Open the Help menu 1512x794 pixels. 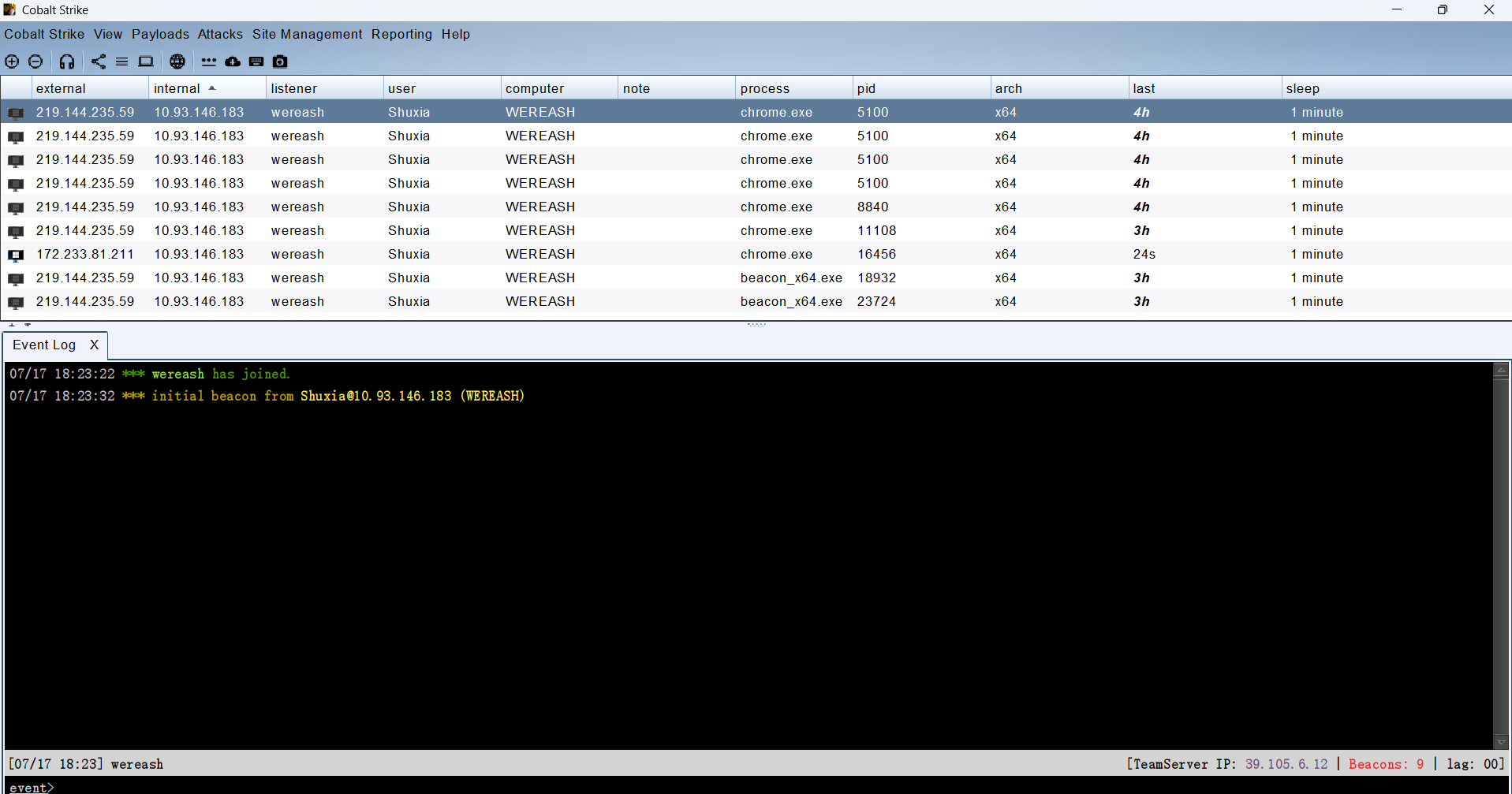coord(456,34)
